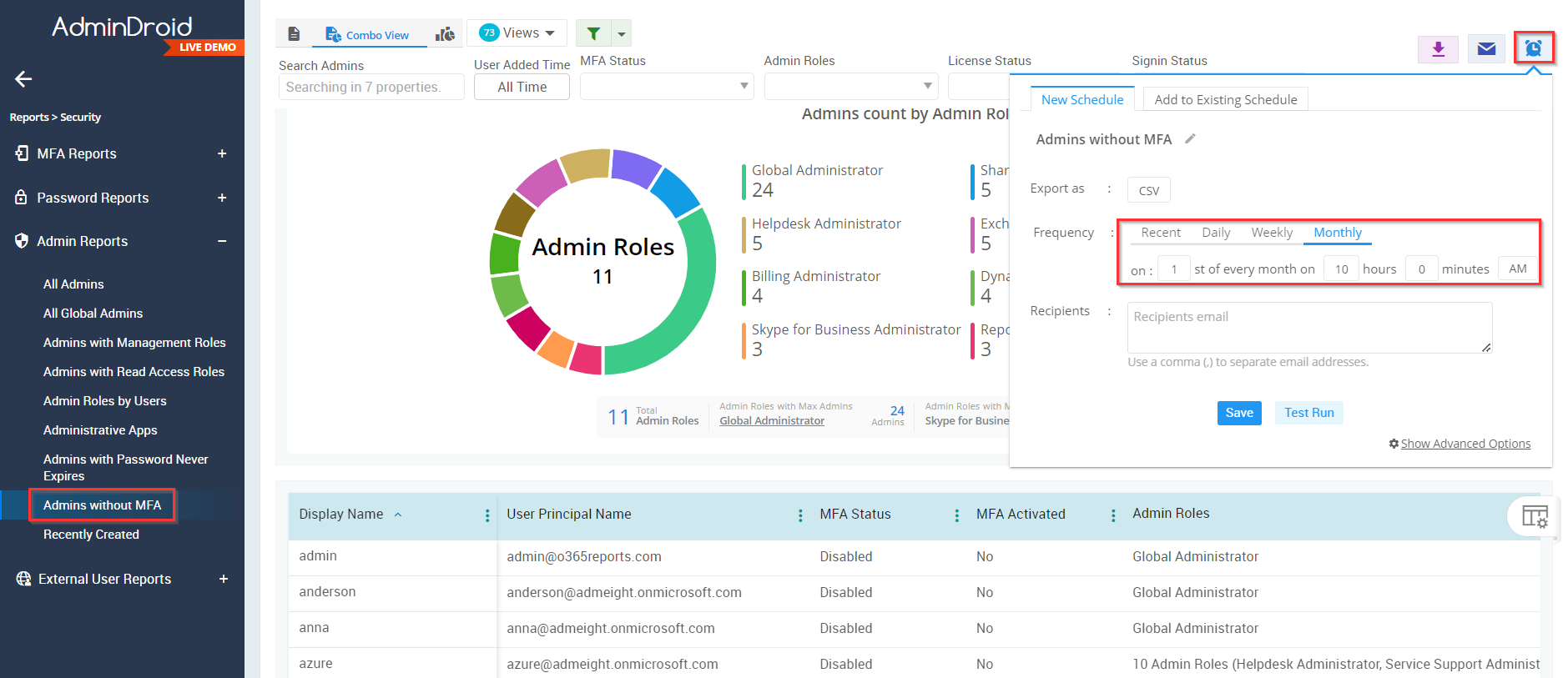The image size is (1568, 678).
Task: Open Admins with Read Access Roles
Action: (x=134, y=372)
